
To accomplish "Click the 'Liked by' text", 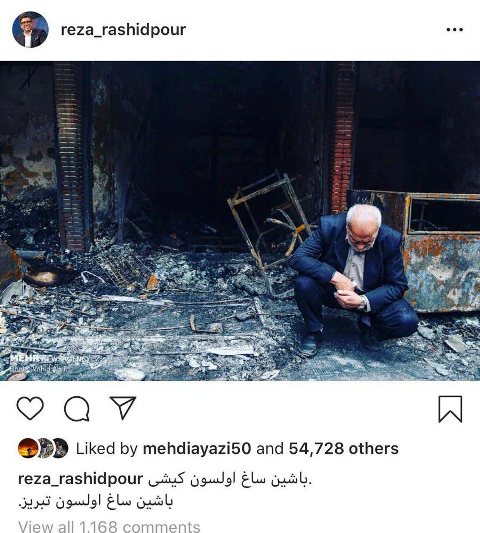I will coord(106,449).
